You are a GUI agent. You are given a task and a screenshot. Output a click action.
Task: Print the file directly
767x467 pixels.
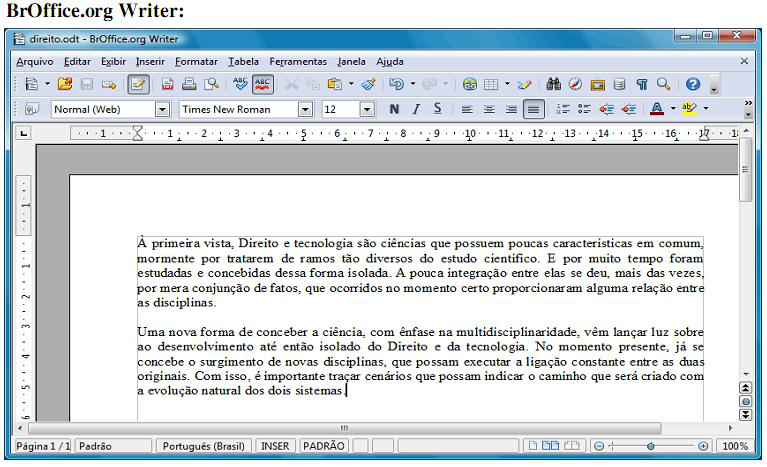189,85
